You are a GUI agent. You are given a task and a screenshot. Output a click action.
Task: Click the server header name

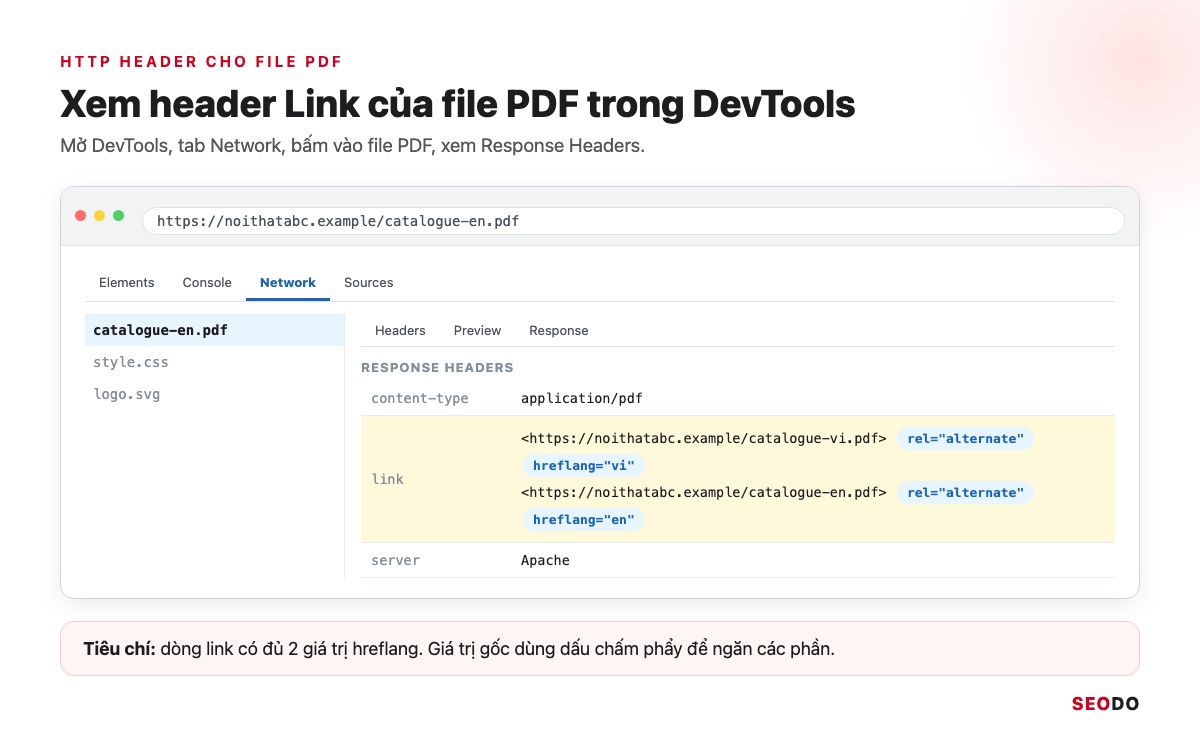396,560
